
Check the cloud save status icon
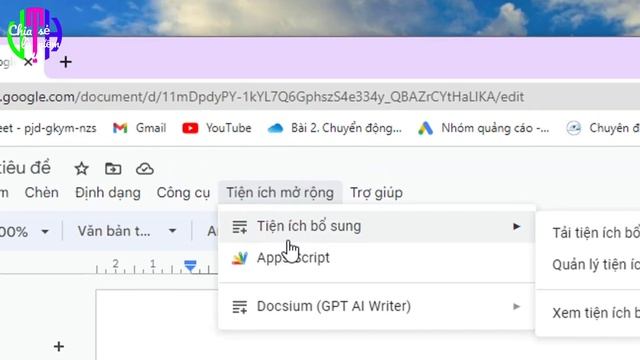click(x=144, y=169)
